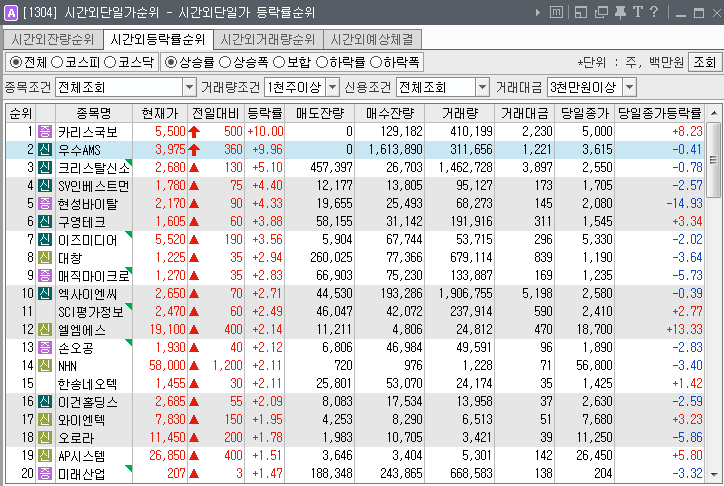Click the pin icon in title bar
The image size is (724, 486).
(x=620, y=12)
